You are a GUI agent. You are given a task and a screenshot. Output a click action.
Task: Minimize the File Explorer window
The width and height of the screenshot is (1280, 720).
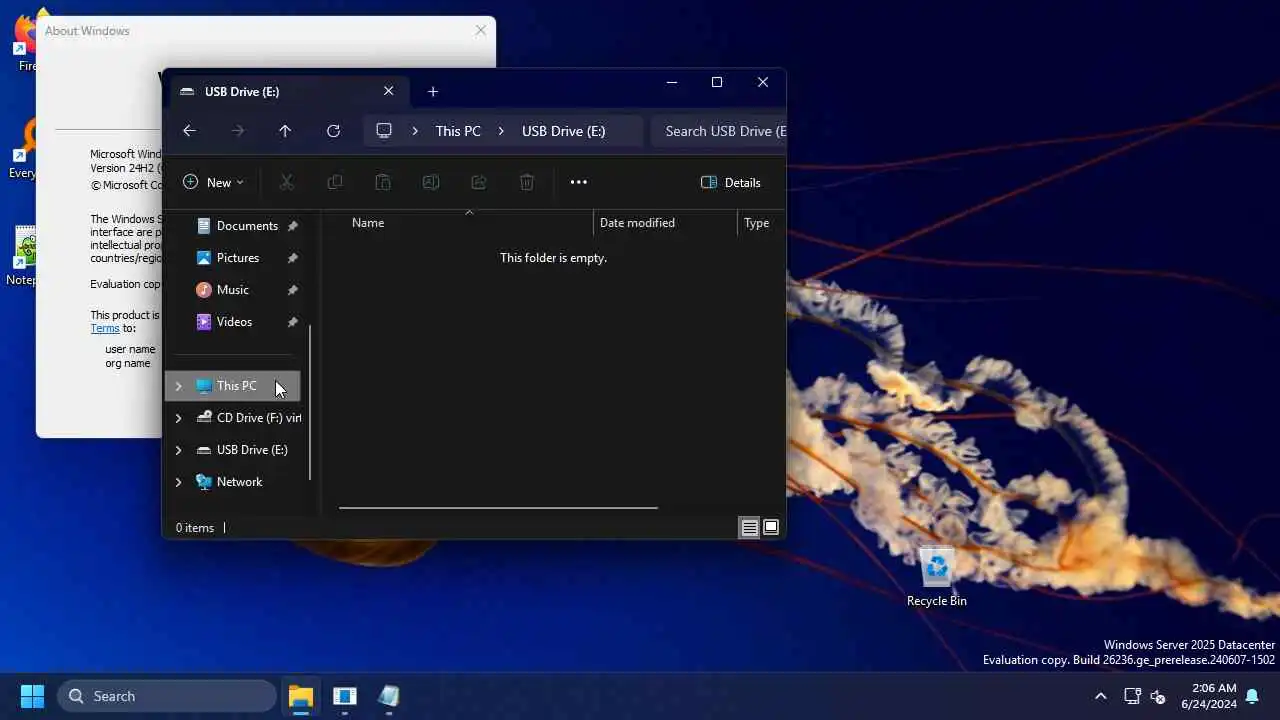(x=672, y=83)
